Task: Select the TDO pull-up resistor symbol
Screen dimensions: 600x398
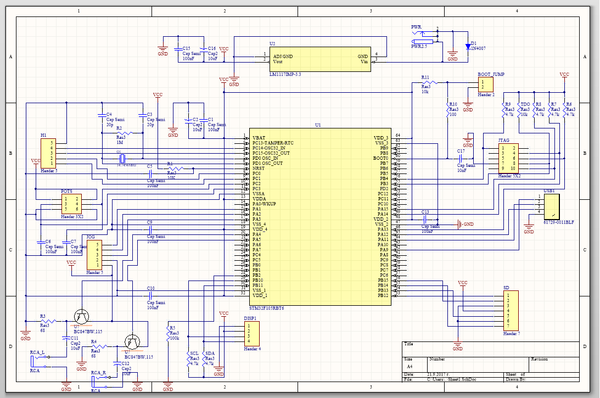Action: 519,110
